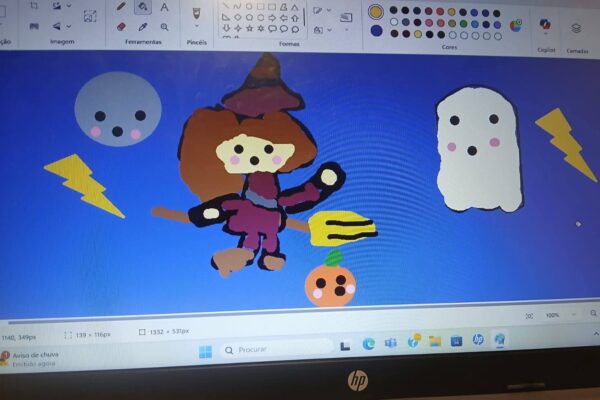Screen dimensions: 600x400
Task: Open the shape fill dropdown
Action: click(322, 28)
